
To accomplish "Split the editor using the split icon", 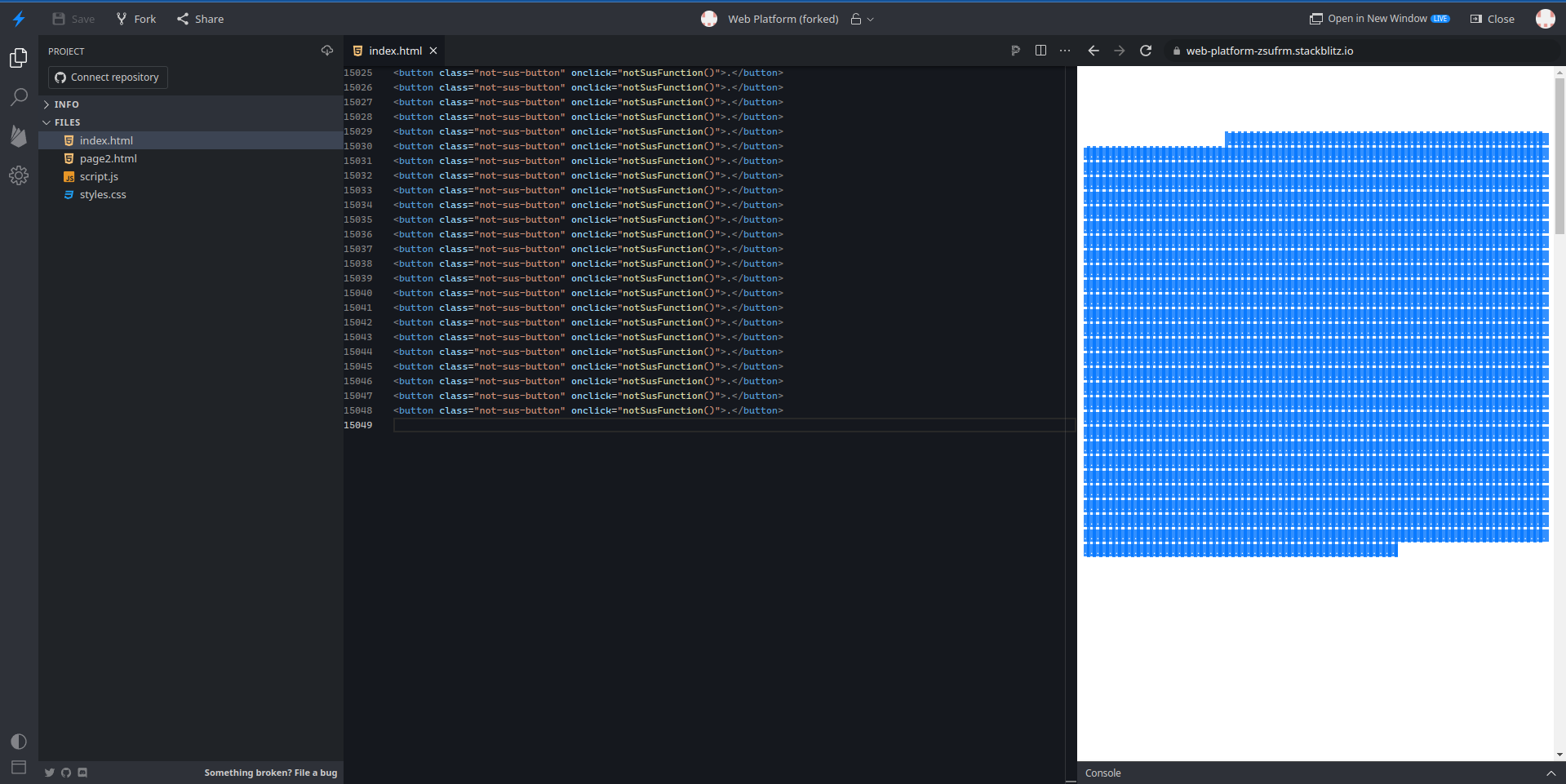I will (1040, 50).
